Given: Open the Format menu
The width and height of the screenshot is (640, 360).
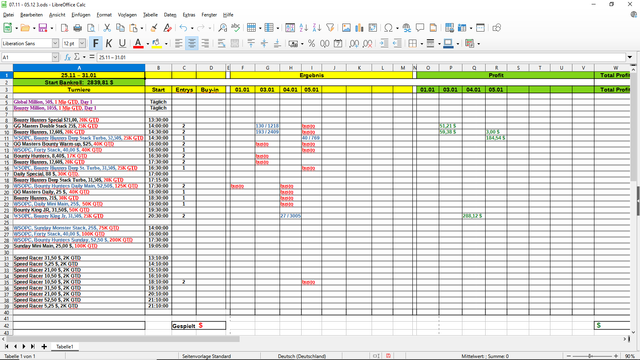Looking at the screenshot, I should coord(104,15).
